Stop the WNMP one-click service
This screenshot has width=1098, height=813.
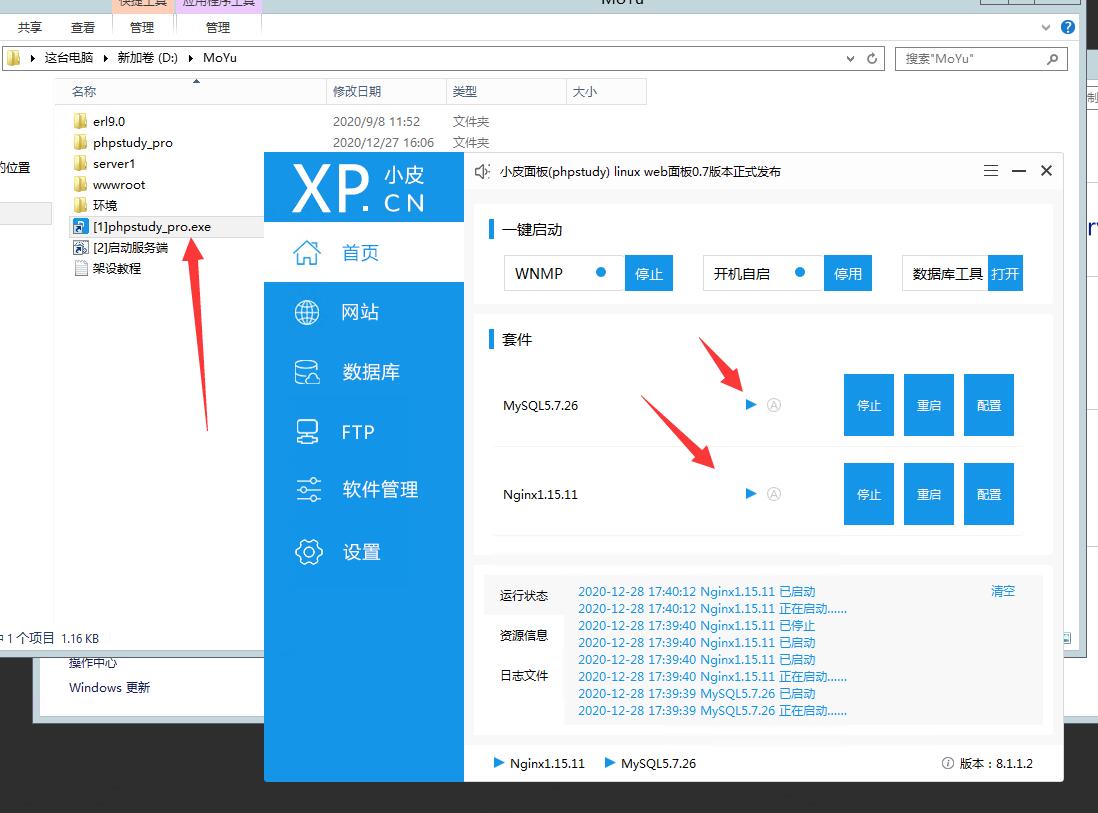649,273
